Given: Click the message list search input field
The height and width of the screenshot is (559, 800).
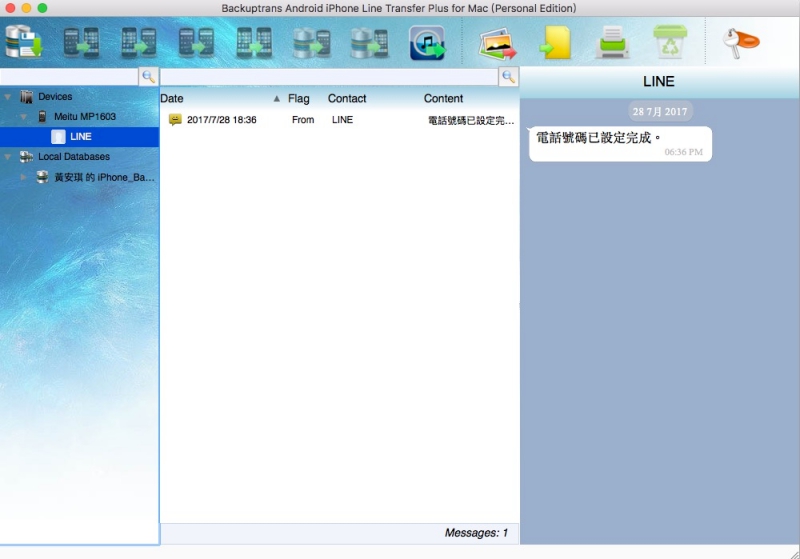Looking at the screenshot, I should pyautogui.click(x=329, y=77).
